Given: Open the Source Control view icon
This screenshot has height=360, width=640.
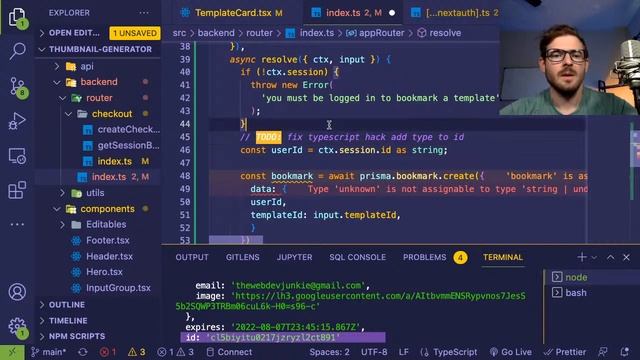Looking at the screenshot, I should (17, 86).
